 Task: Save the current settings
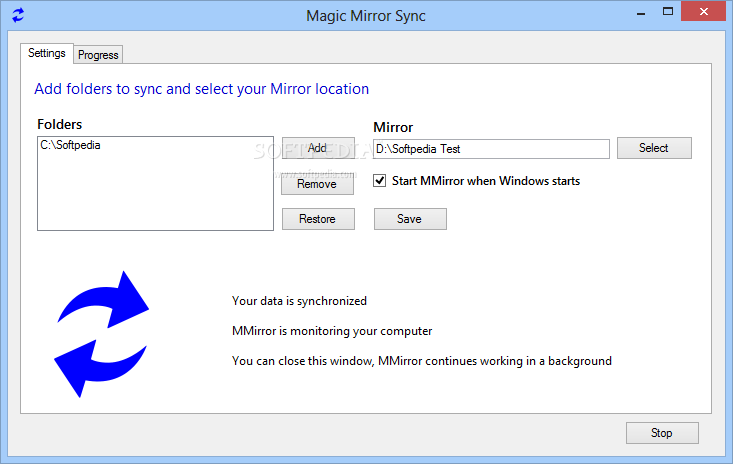[x=410, y=219]
